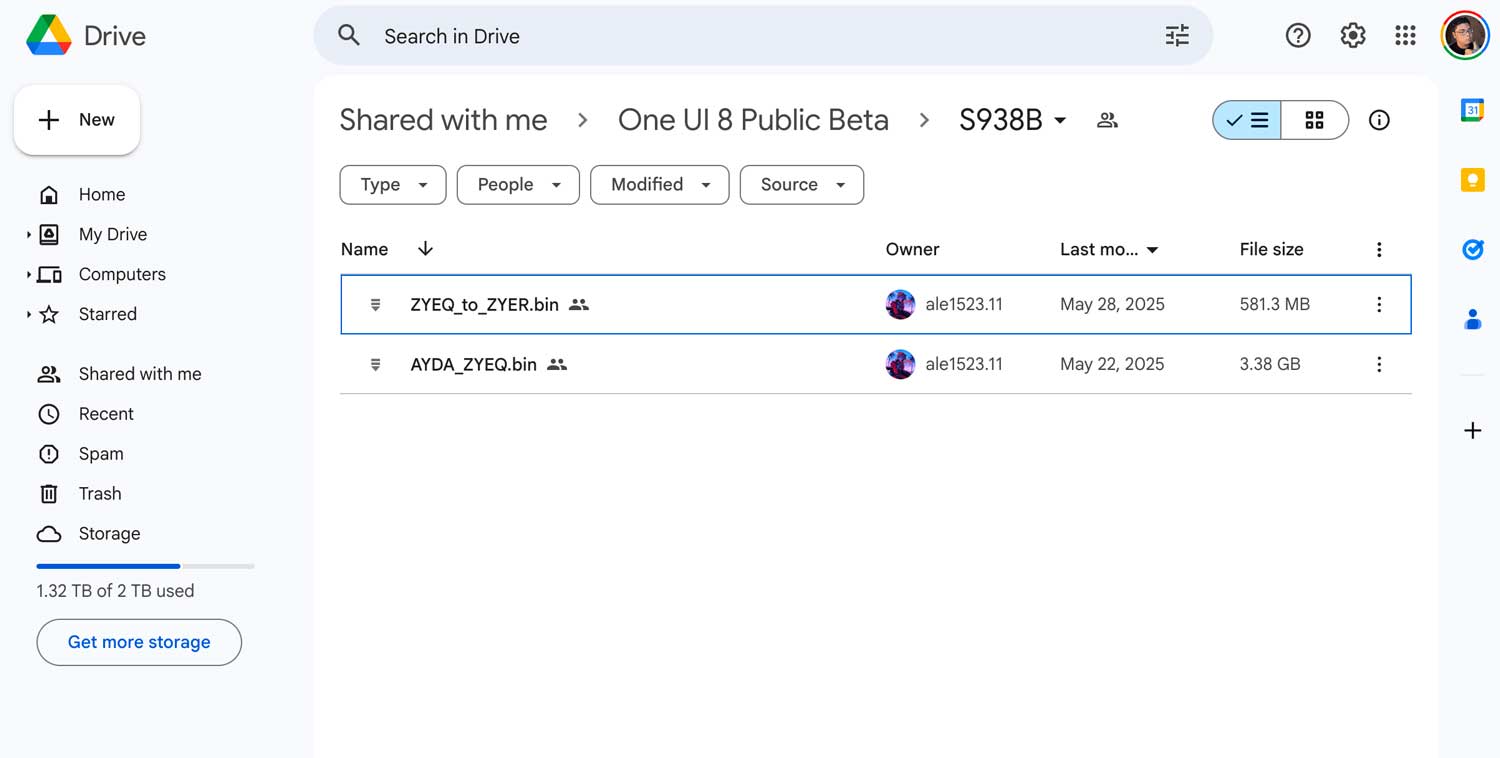This screenshot has width=1500, height=758.
Task: Open more options for ZYEQ_to_ZYER.bin
Action: click(1379, 304)
